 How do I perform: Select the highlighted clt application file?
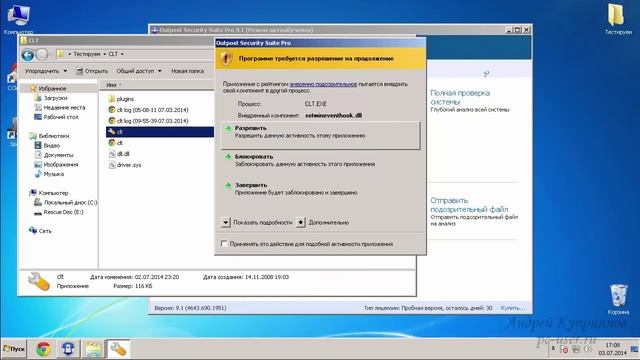pyautogui.click(x=160, y=132)
